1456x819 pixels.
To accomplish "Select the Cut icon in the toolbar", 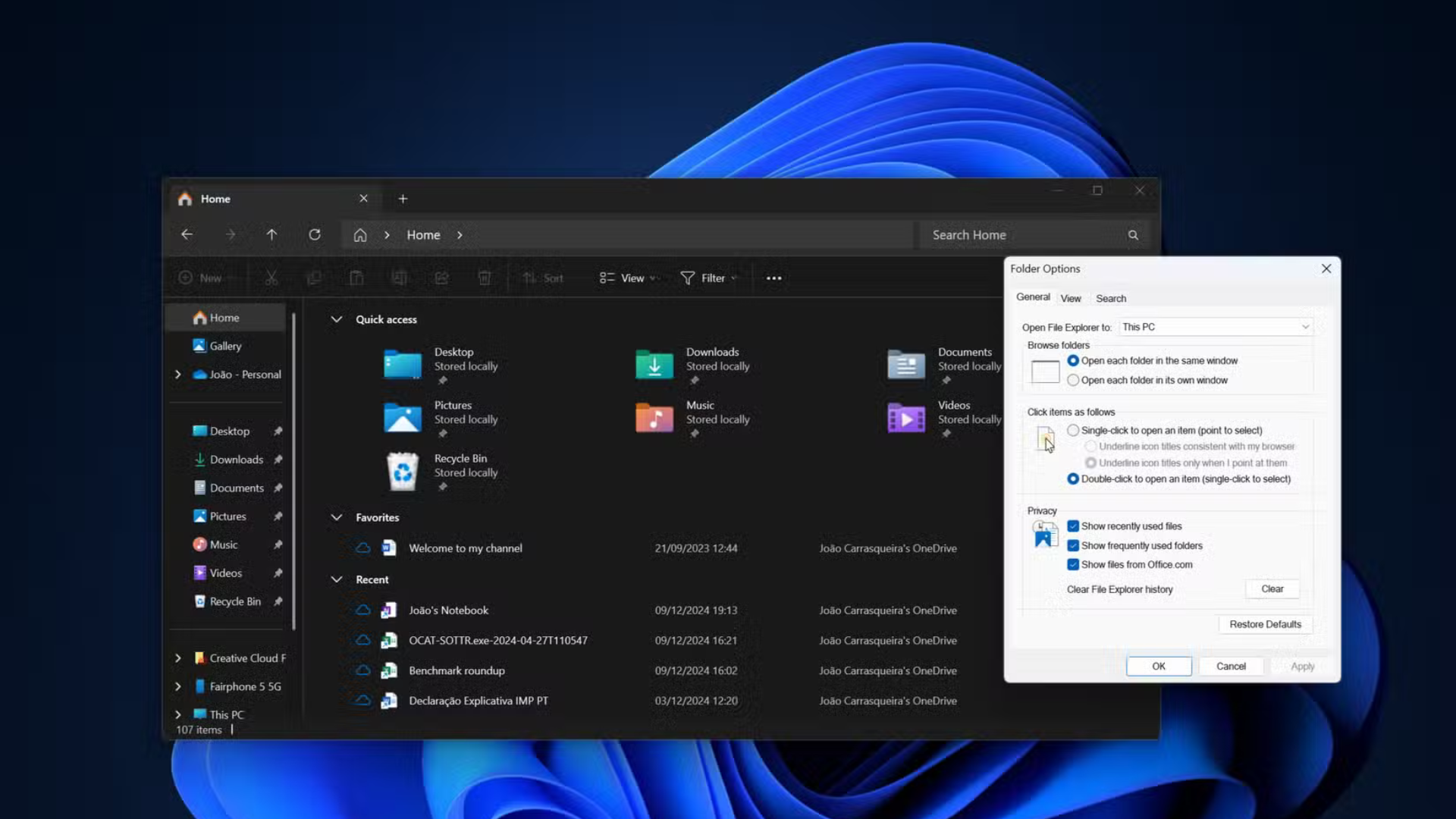I will pos(271,278).
